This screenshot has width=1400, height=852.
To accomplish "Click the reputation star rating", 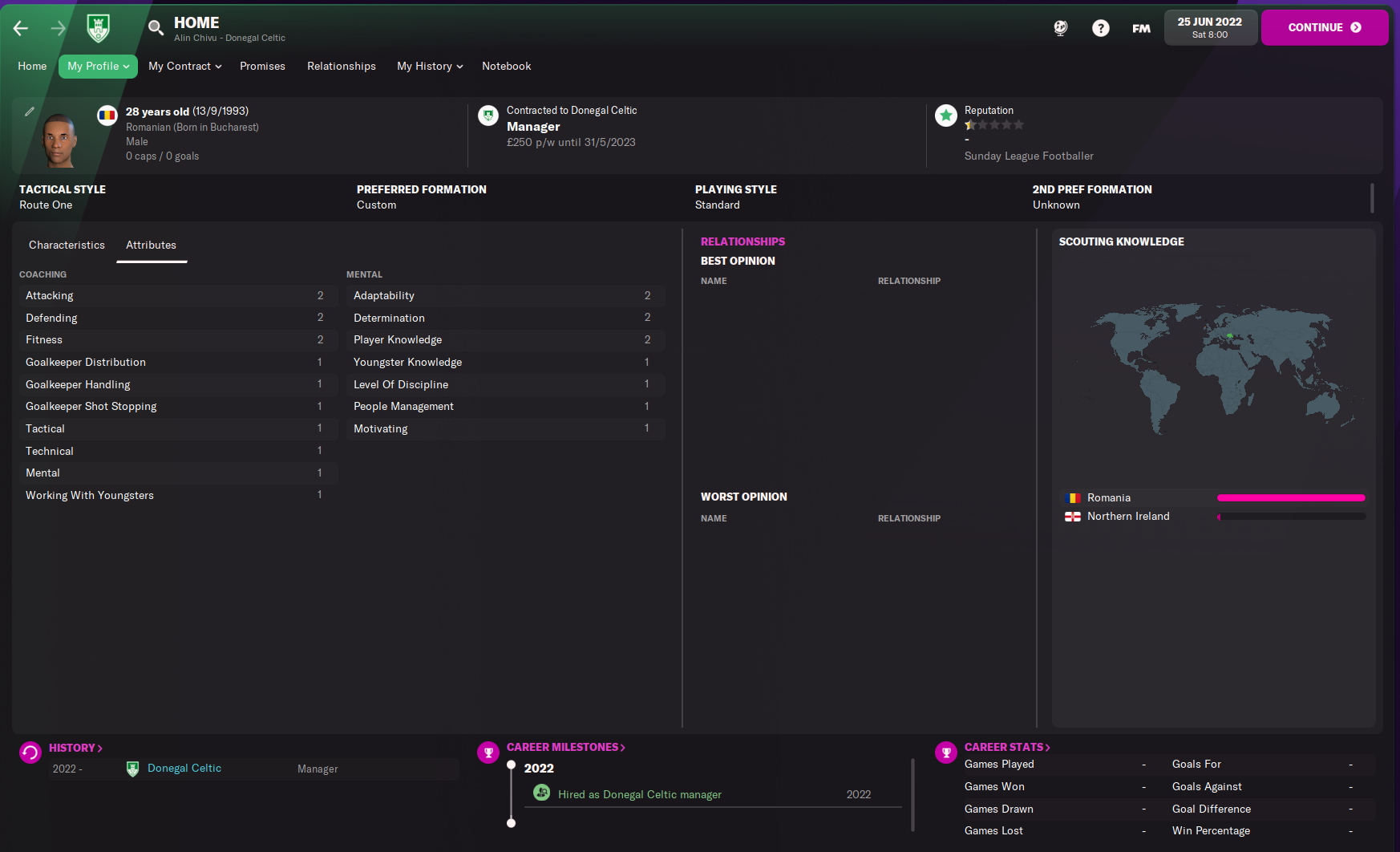I will pyautogui.click(x=994, y=125).
